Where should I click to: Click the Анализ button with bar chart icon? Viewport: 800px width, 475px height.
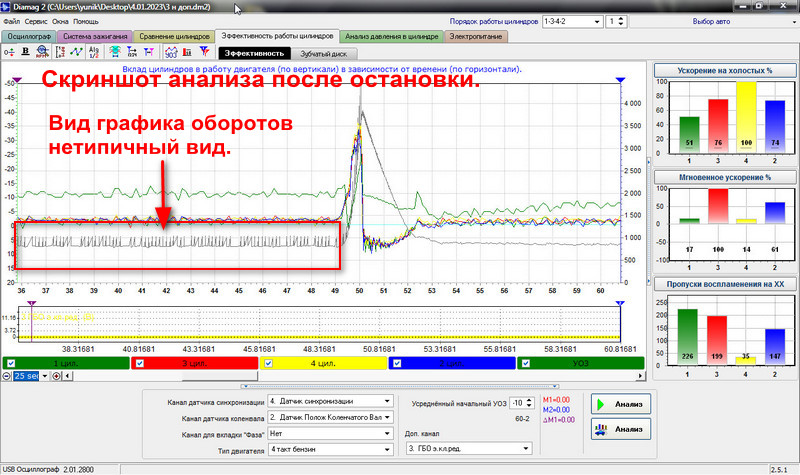pyautogui.click(x=621, y=429)
